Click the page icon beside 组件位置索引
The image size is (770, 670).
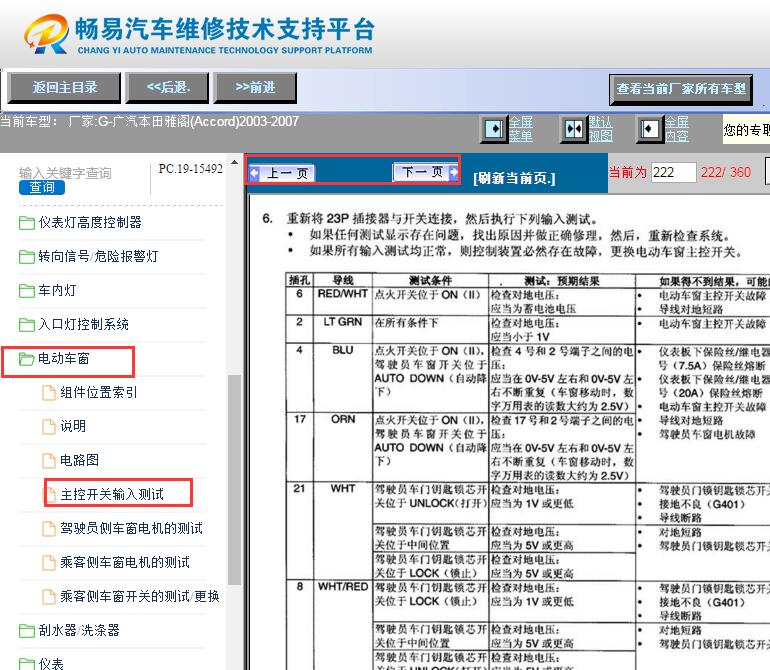(49, 393)
